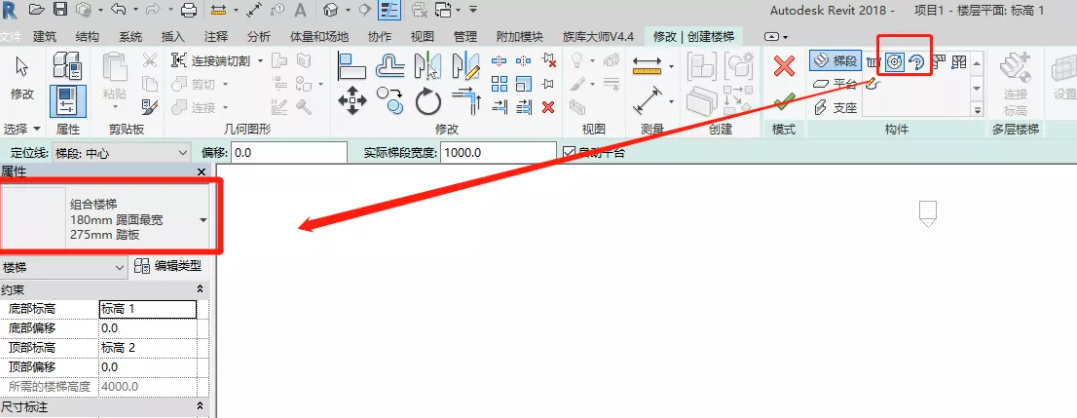Toggle the 属性 properties palette button
Image resolution: width=1077 pixels, height=418 pixels.
coord(67,99)
